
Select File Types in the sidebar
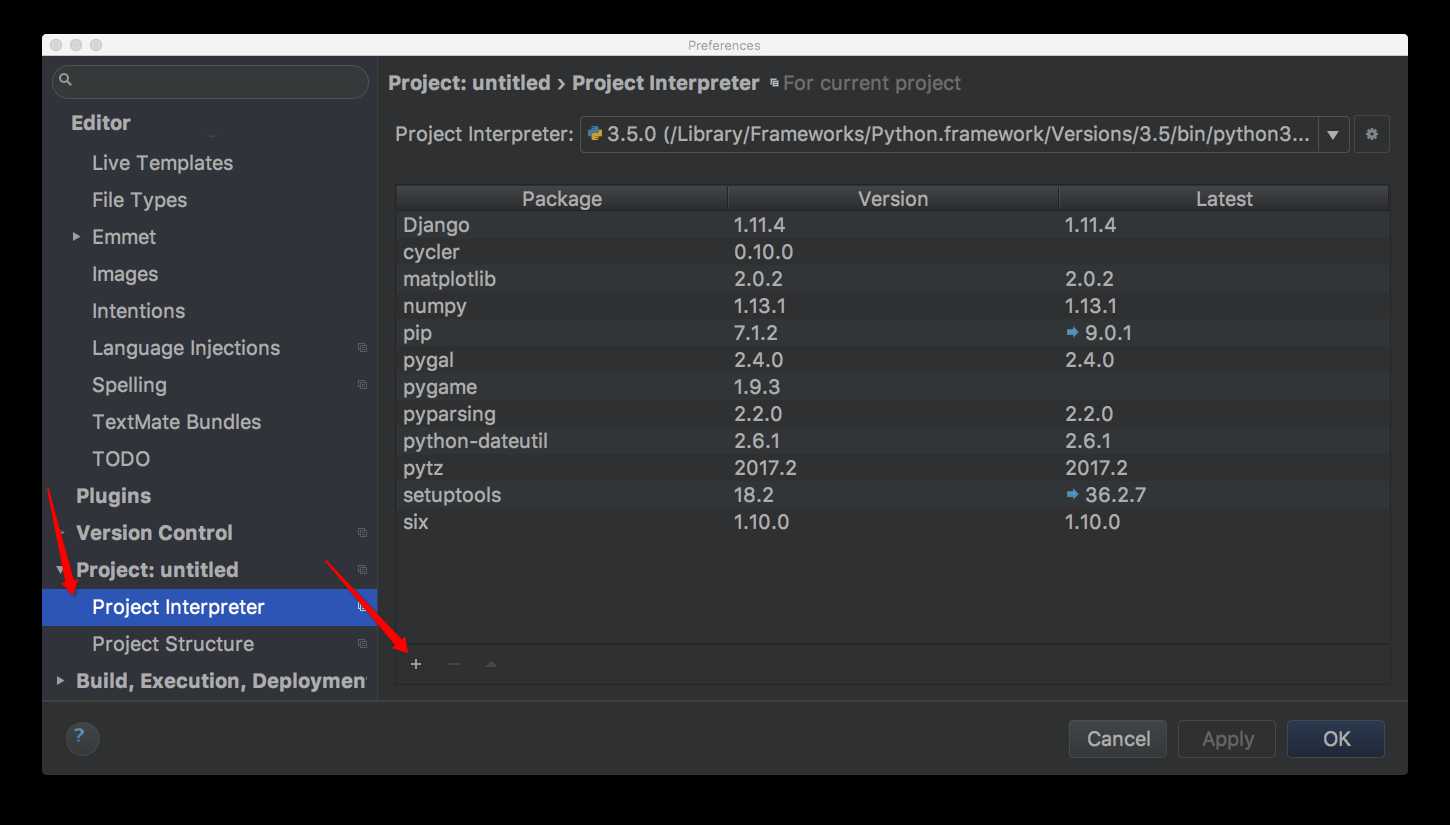pos(139,200)
